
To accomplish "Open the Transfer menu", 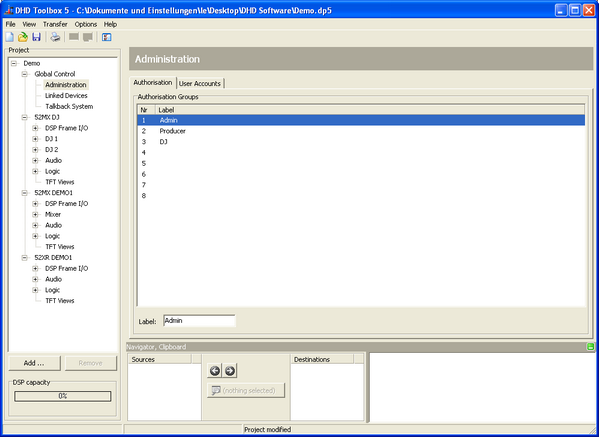I will tap(55, 24).
